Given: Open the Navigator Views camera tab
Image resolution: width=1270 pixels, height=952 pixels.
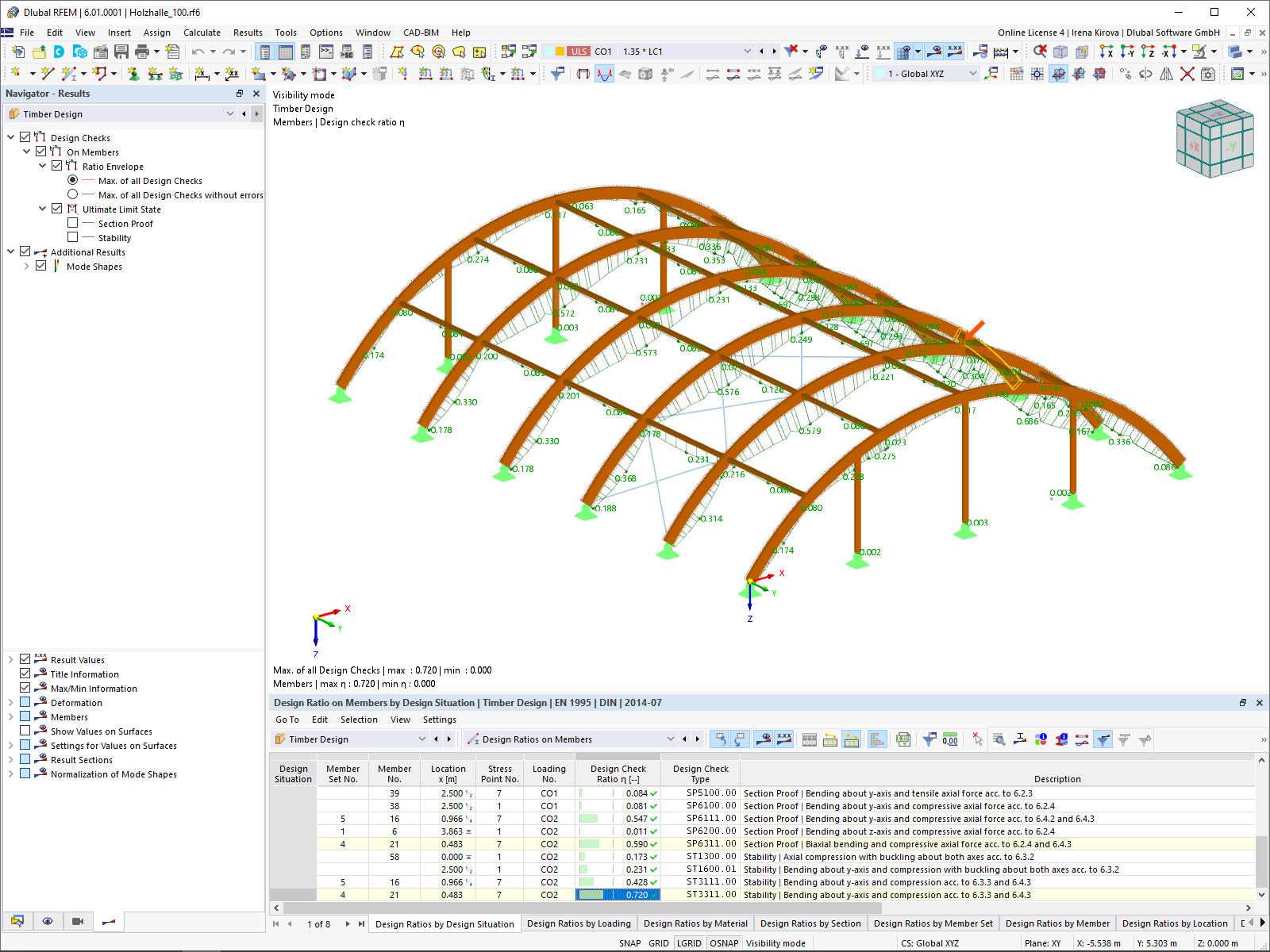Looking at the screenshot, I should pos(78,921).
